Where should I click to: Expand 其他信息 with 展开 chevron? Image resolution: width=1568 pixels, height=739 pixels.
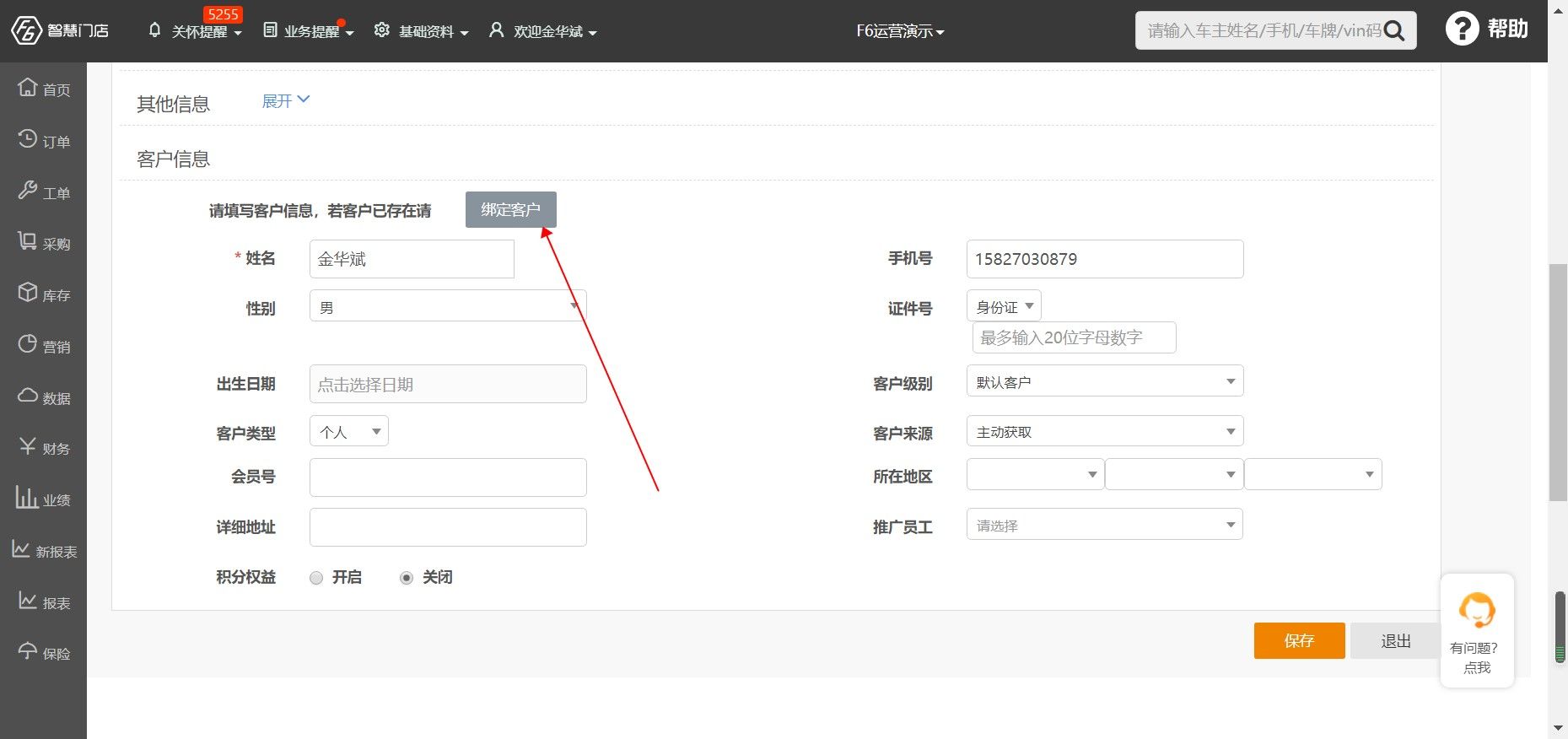286,100
